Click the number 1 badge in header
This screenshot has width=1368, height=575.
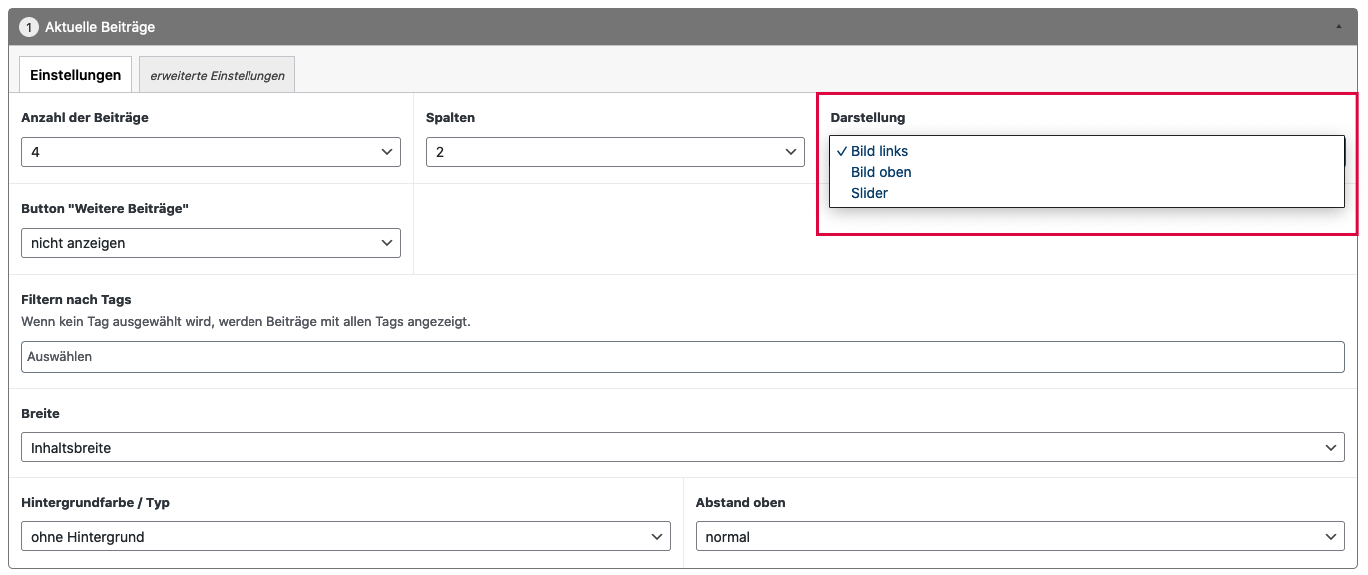29,27
